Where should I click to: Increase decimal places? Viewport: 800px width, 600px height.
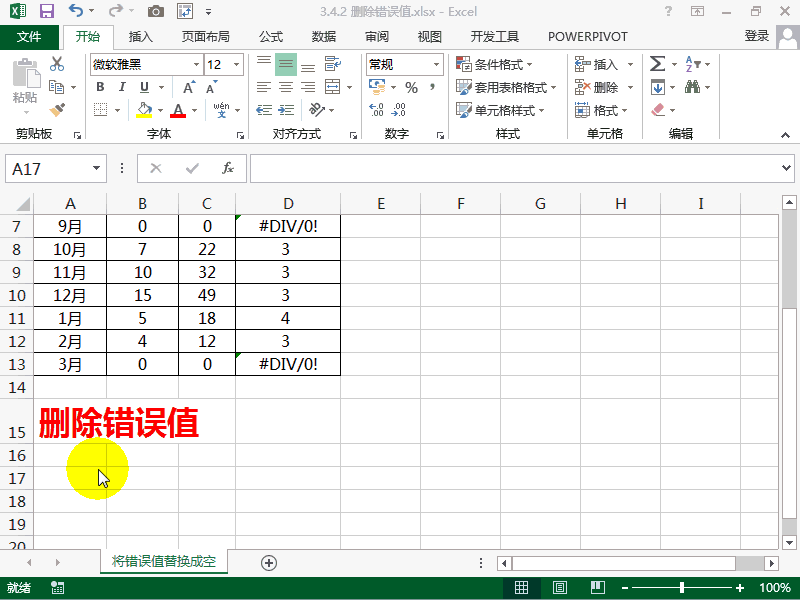pos(377,110)
